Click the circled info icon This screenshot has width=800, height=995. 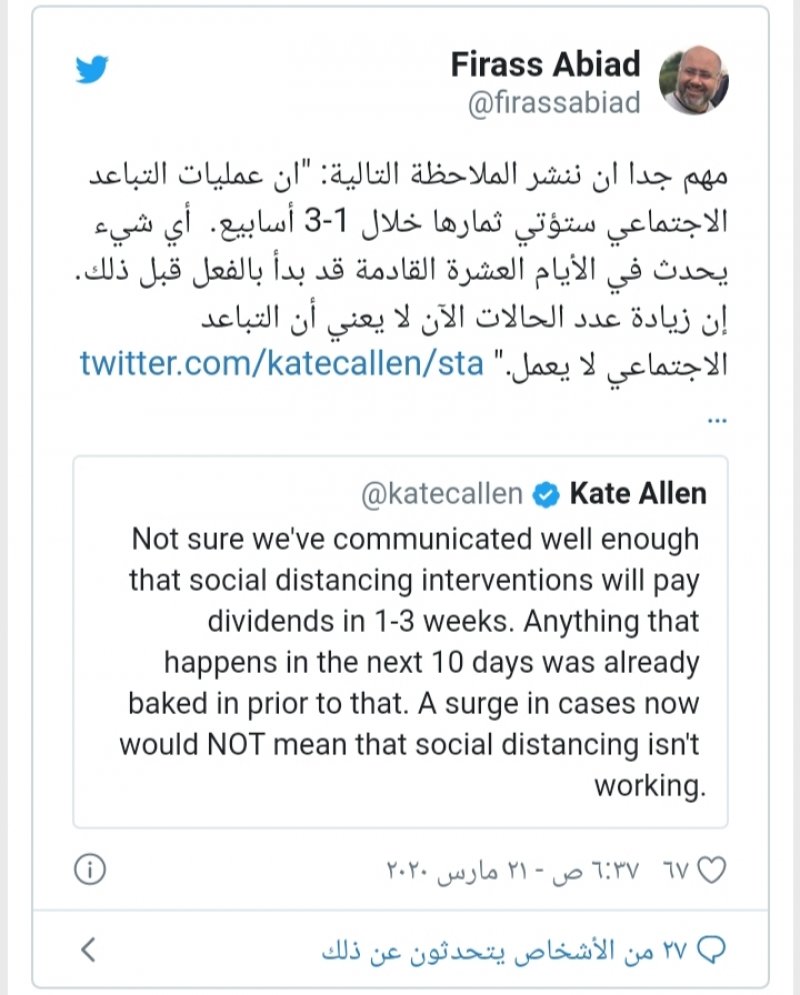90,870
